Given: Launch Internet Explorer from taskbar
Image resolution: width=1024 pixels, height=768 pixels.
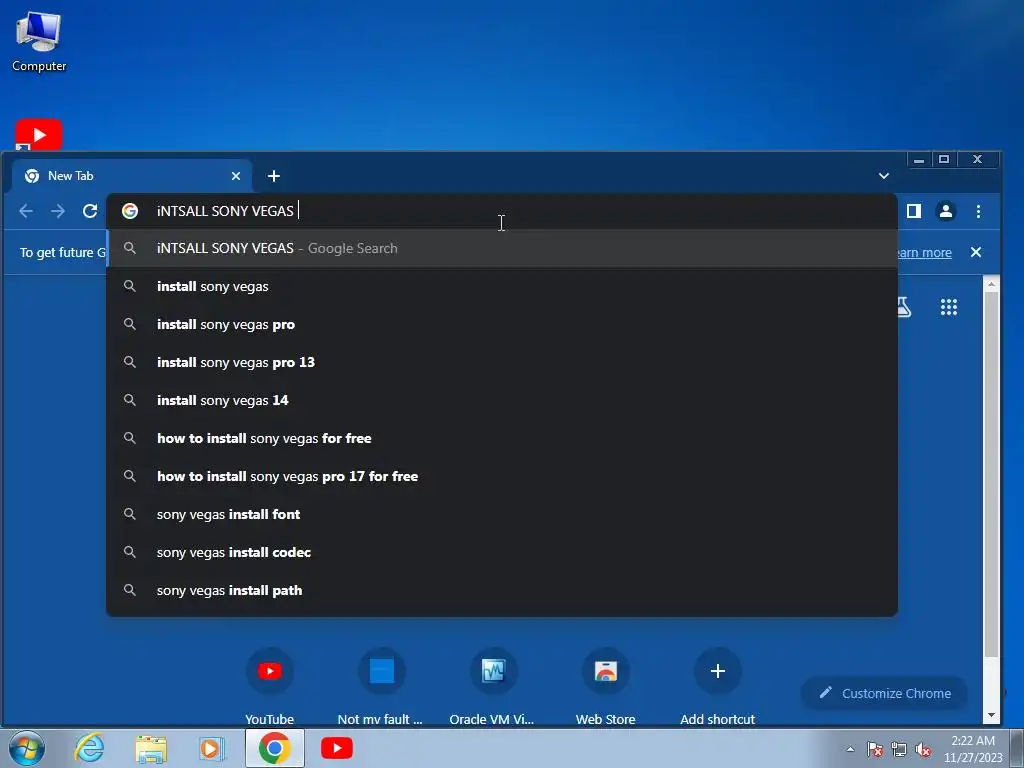Looking at the screenshot, I should click(x=89, y=748).
